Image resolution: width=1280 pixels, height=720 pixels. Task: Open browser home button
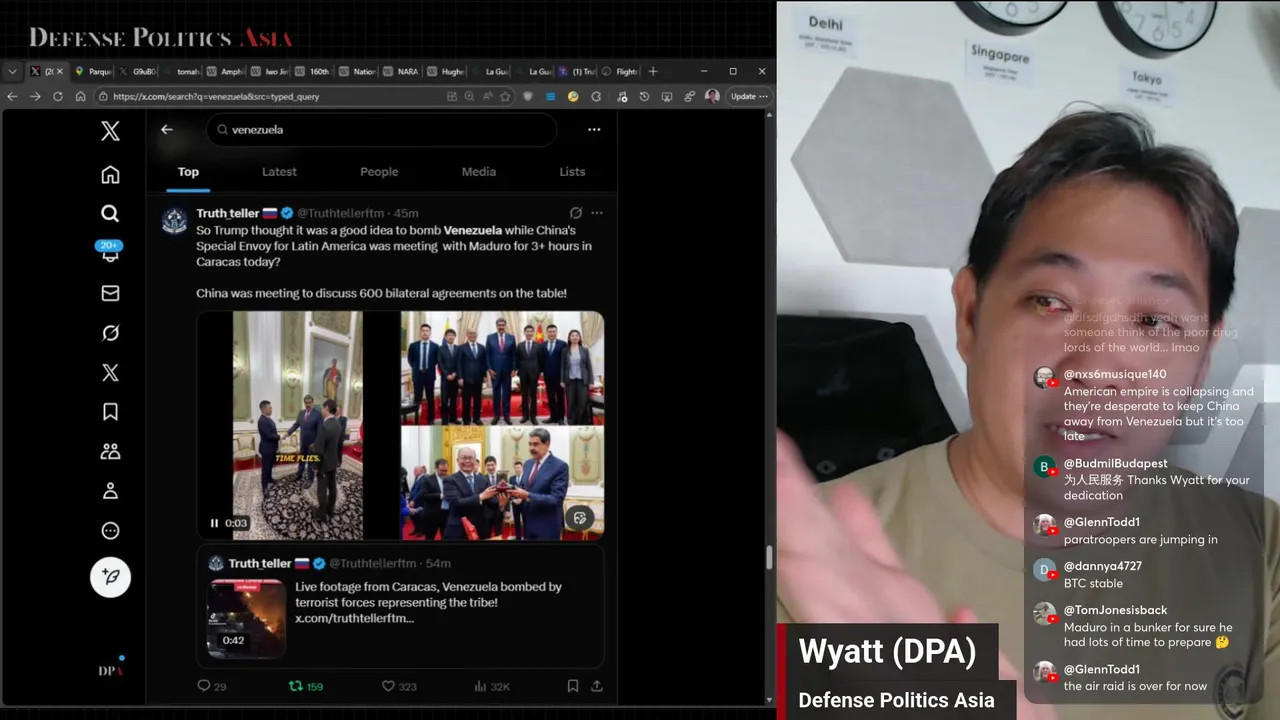(x=81, y=96)
